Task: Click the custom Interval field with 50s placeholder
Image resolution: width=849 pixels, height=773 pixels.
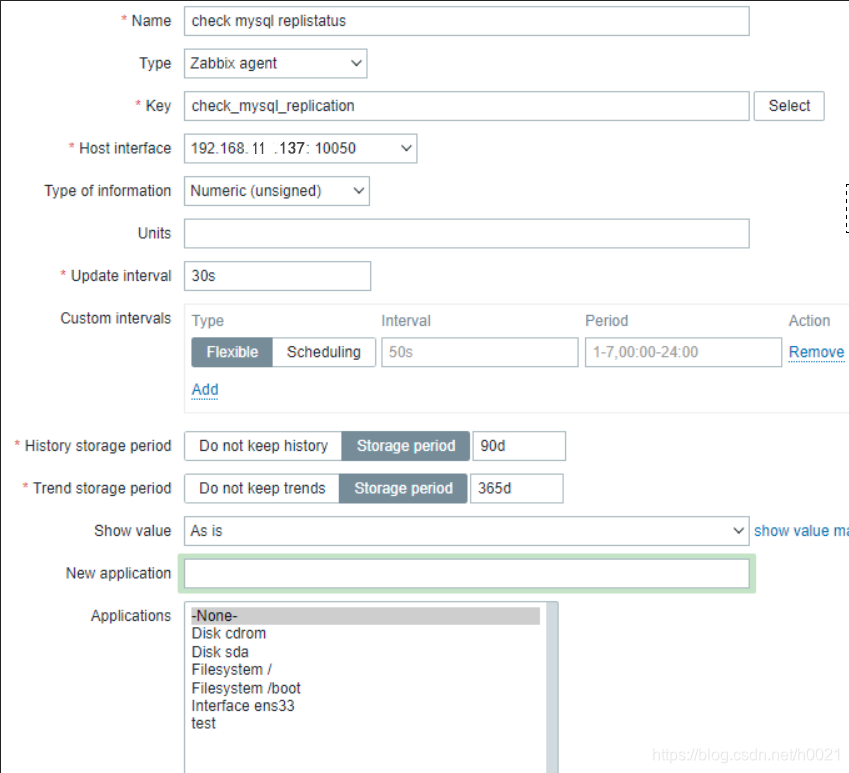Action: 480,352
